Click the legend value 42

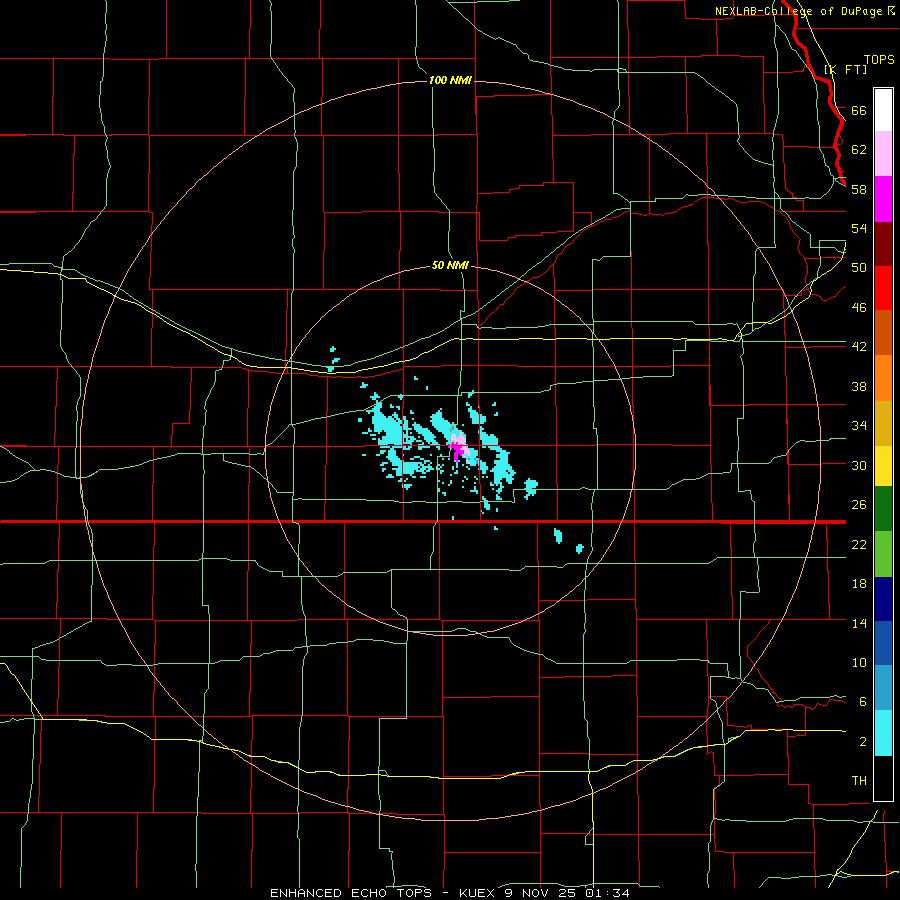click(x=859, y=347)
